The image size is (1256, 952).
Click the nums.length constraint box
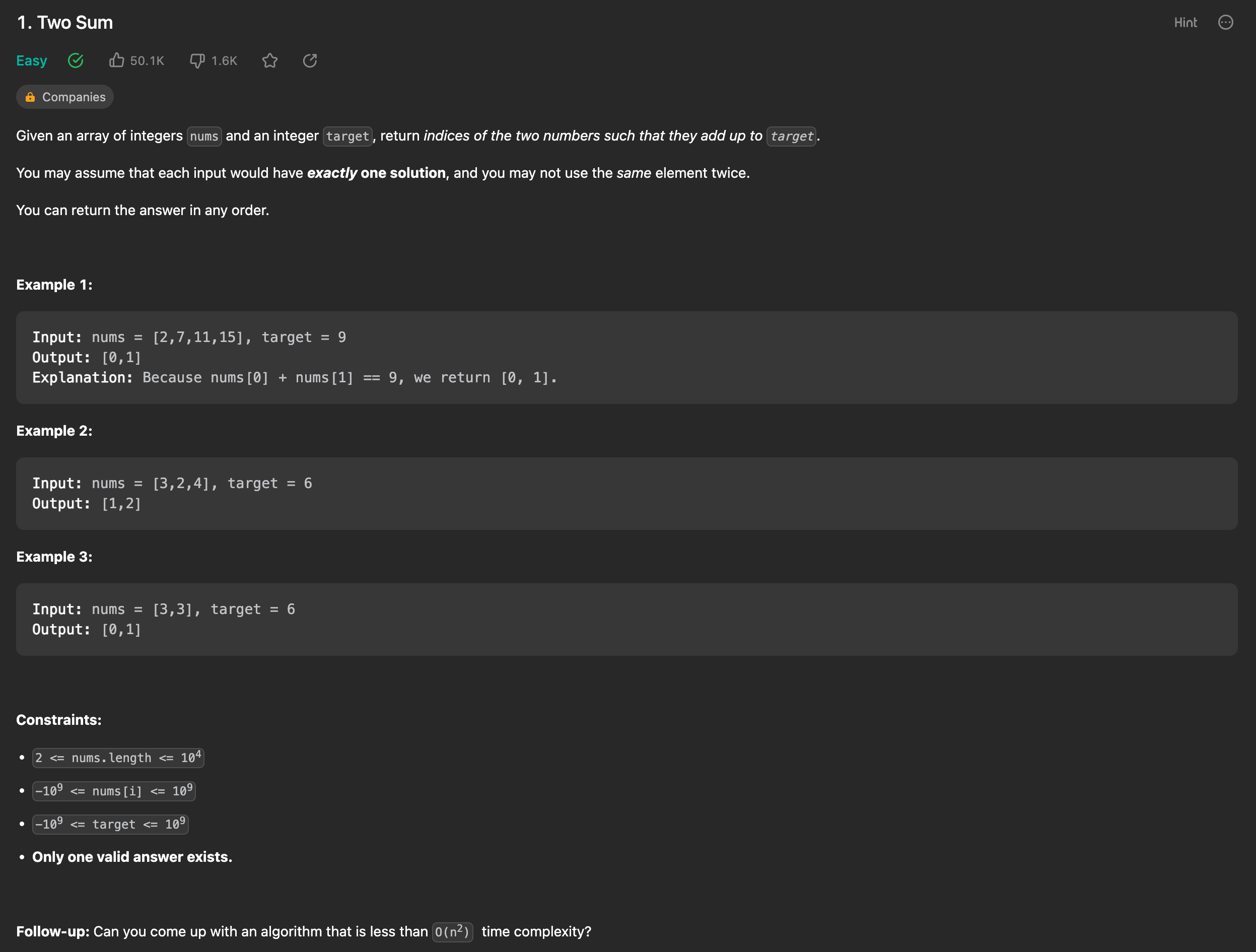(118, 758)
